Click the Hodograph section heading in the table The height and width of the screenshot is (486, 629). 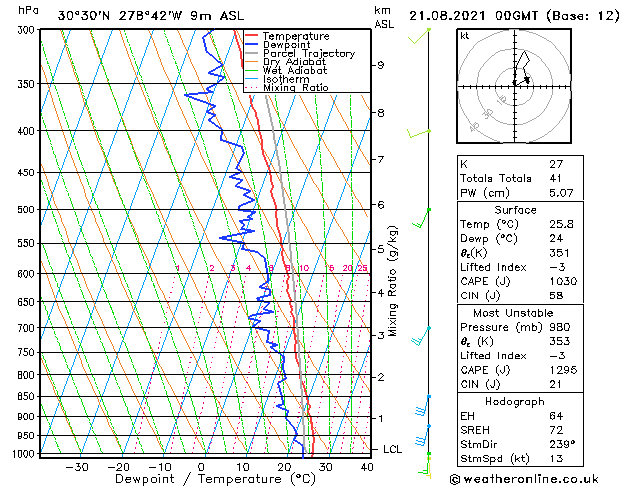click(x=515, y=401)
